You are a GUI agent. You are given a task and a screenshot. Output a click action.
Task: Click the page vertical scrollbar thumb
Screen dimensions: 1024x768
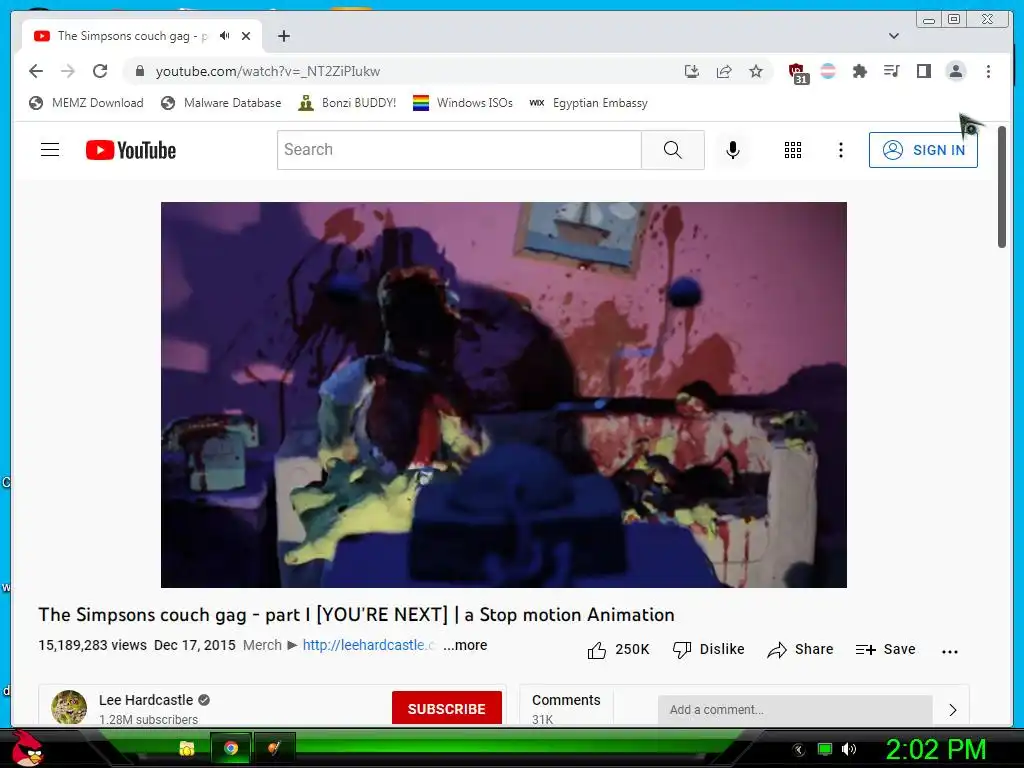pyautogui.click(x=1002, y=187)
